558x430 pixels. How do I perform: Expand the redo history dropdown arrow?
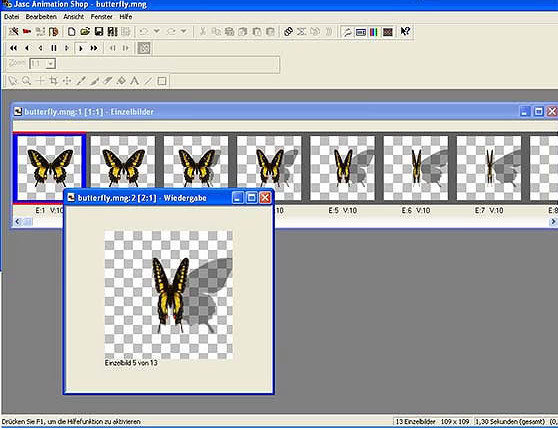tap(184, 31)
